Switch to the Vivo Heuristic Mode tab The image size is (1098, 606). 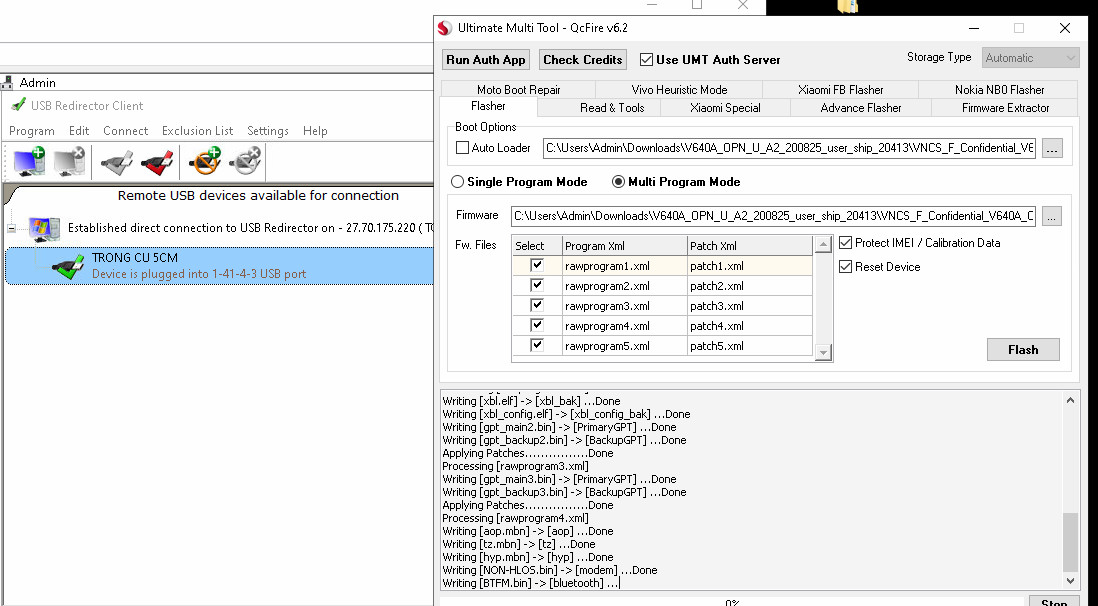tap(679, 90)
